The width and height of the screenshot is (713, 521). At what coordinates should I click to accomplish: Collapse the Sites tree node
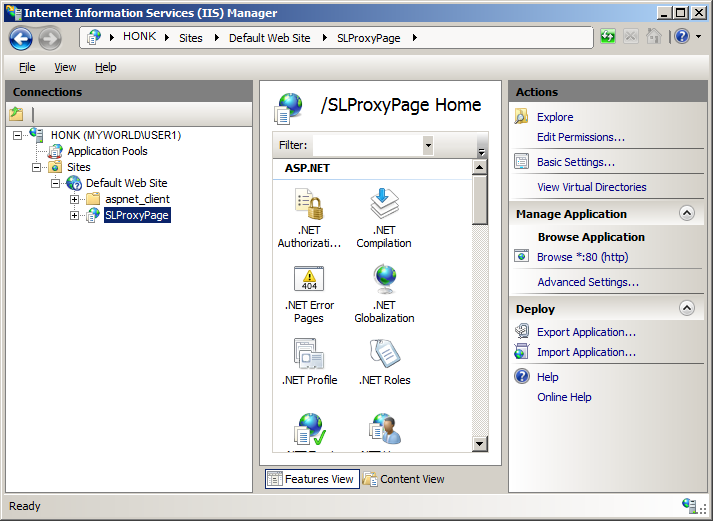36,168
